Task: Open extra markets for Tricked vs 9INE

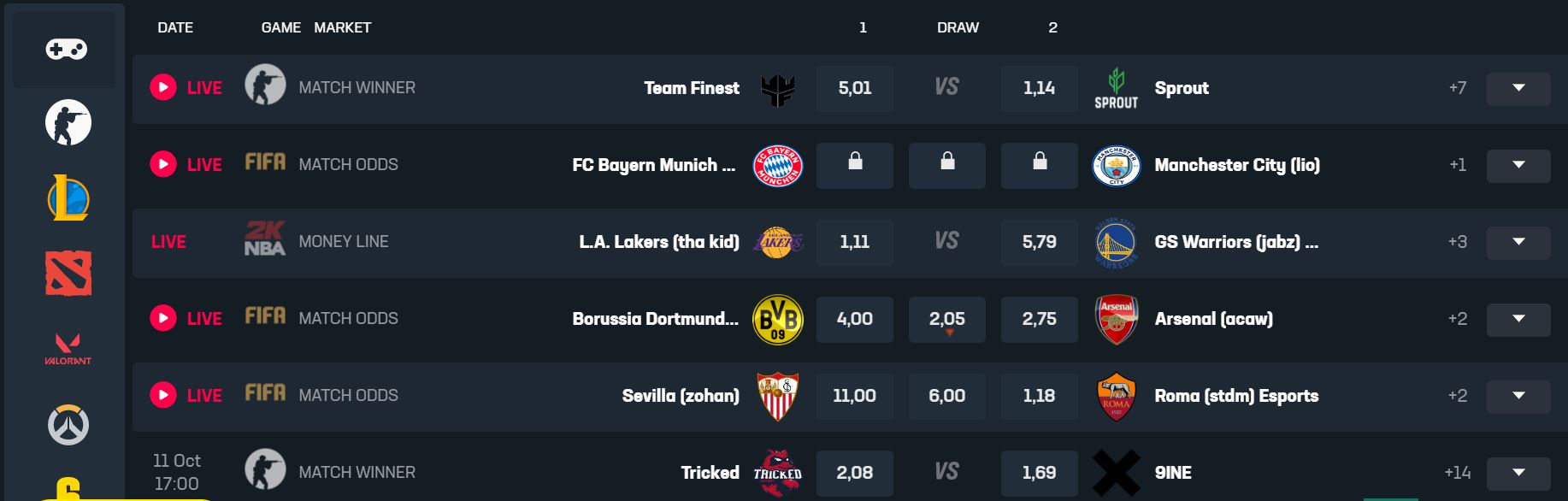Action: pos(1519,472)
